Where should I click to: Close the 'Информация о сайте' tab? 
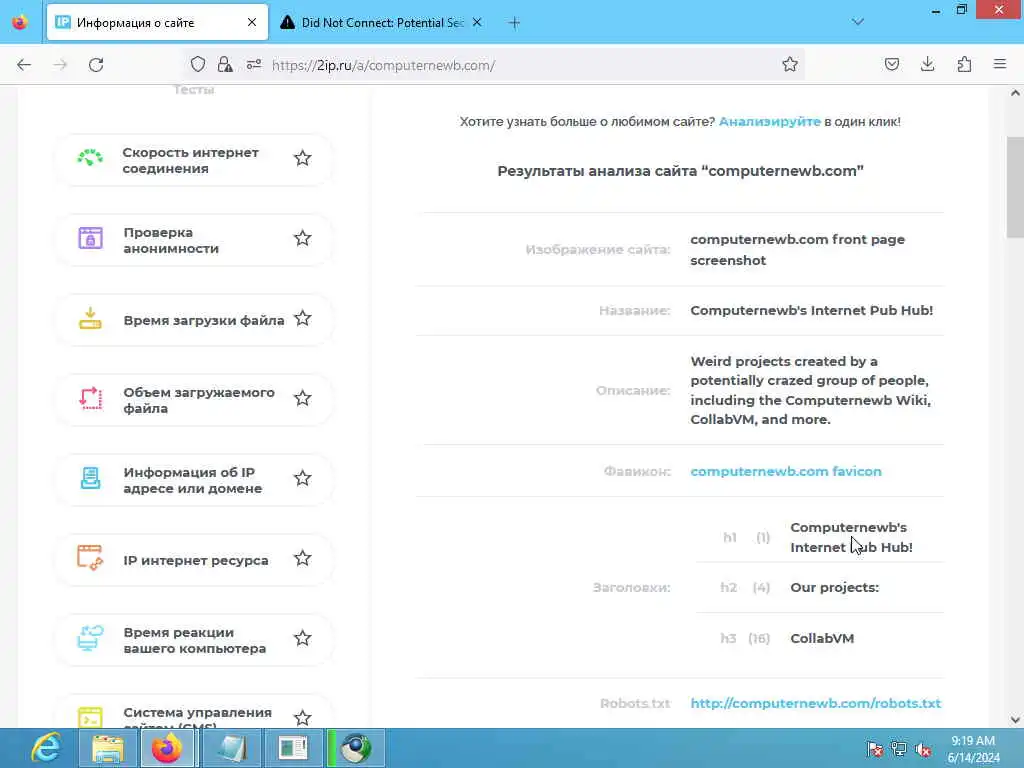(x=252, y=23)
